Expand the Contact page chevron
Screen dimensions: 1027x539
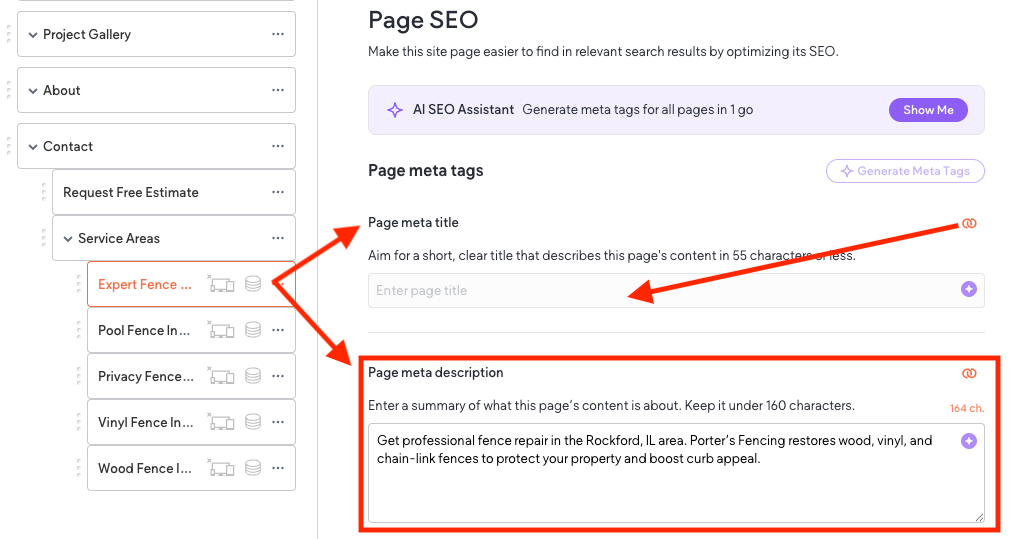[33, 147]
